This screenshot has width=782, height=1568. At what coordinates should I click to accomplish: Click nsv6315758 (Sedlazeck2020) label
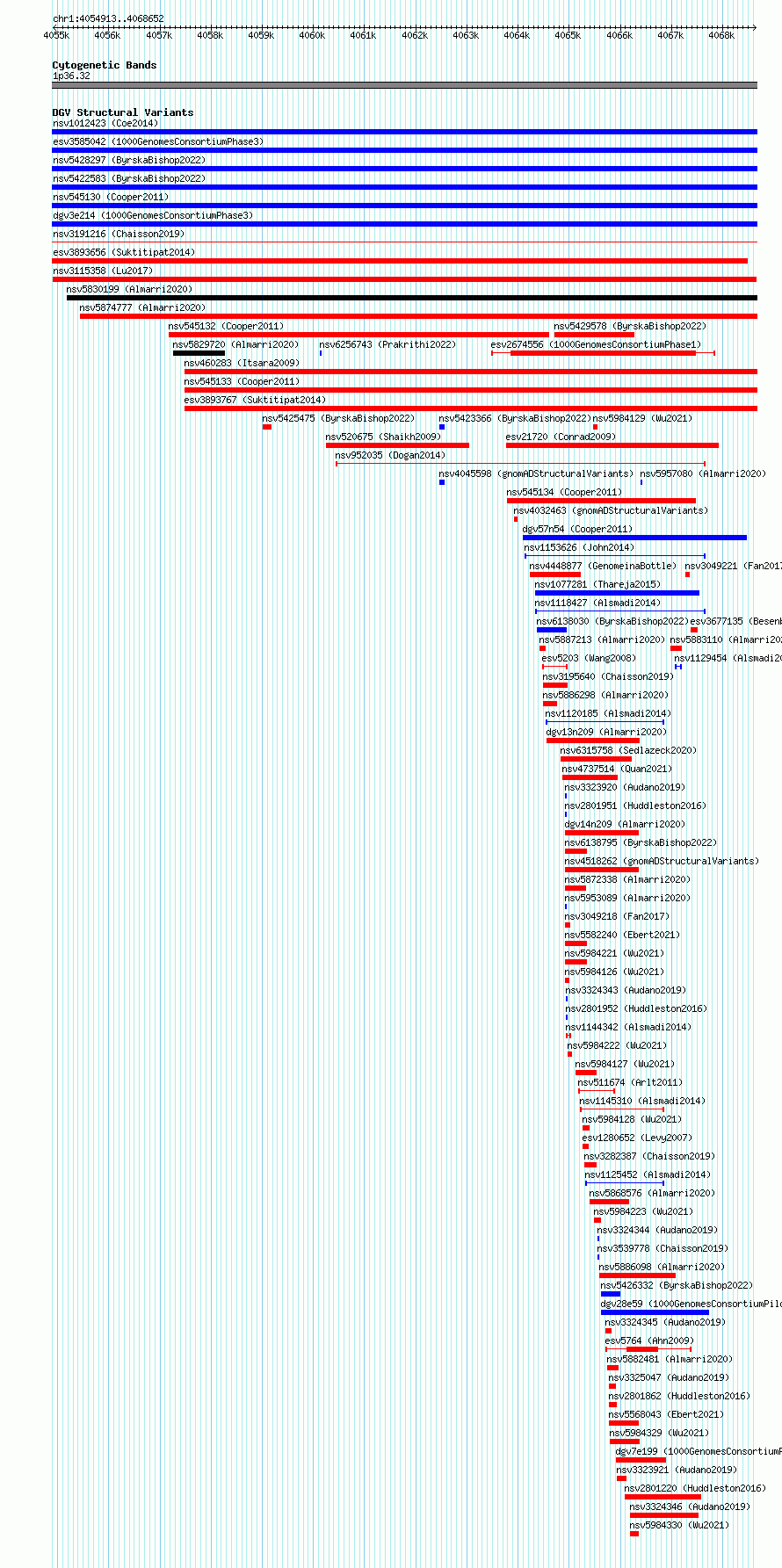628,750
